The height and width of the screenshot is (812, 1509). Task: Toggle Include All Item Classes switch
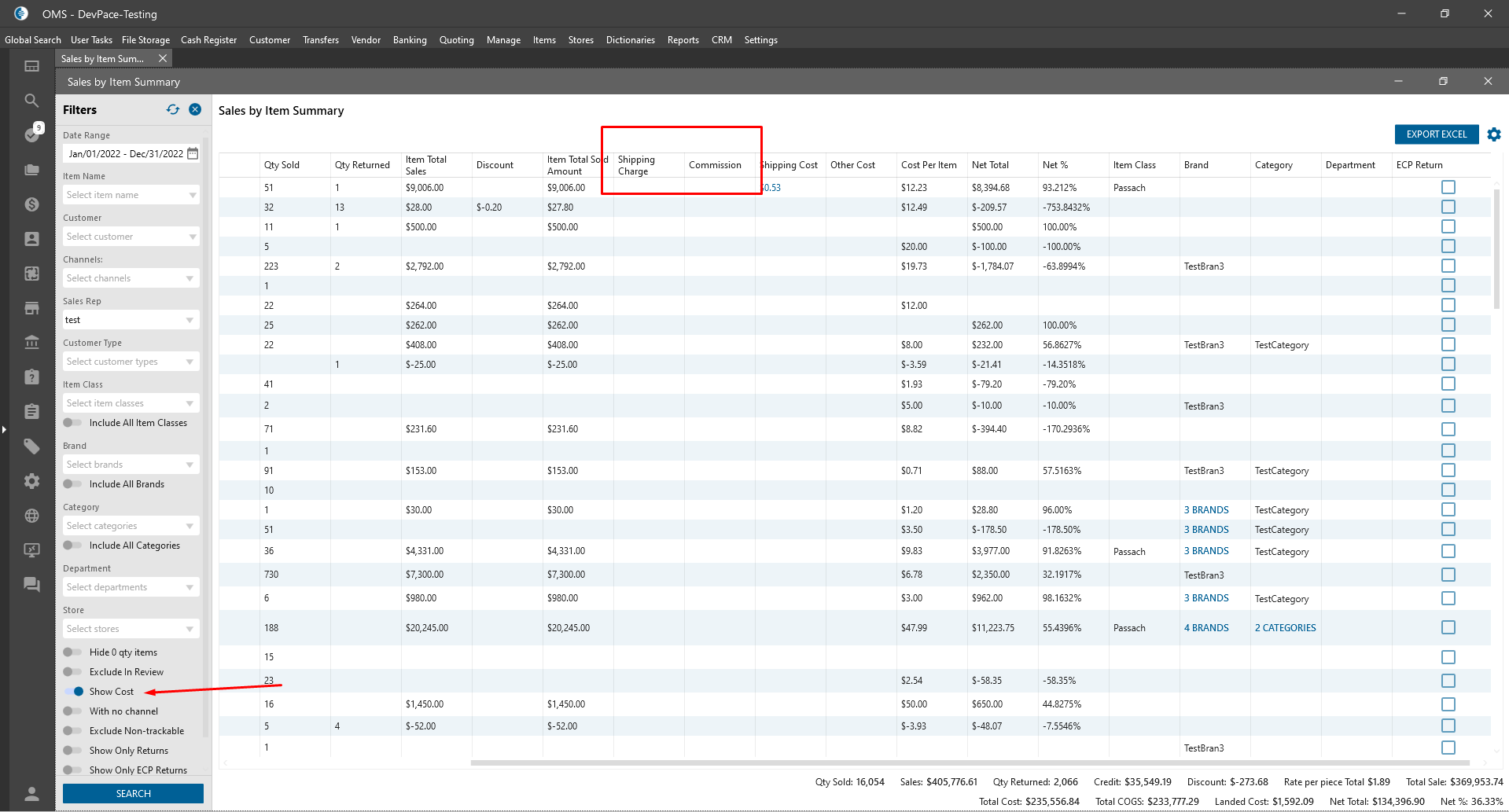coord(72,423)
